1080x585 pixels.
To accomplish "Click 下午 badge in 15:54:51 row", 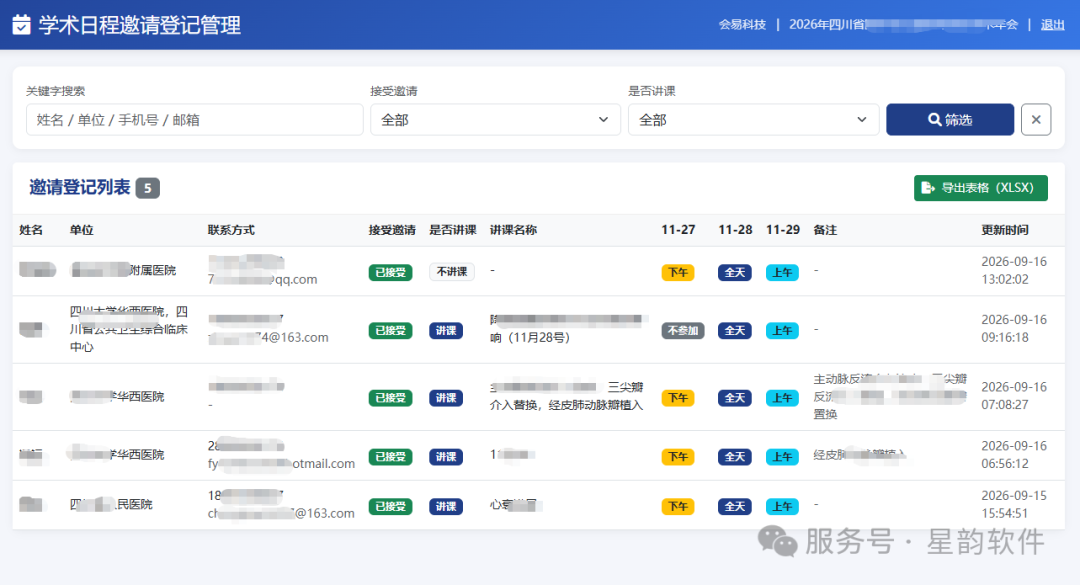I will tap(678, 506).
